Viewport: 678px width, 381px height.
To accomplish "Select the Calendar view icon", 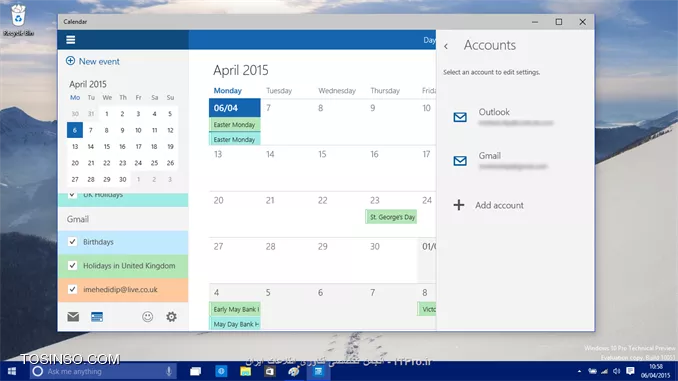I will coord(97,317).
